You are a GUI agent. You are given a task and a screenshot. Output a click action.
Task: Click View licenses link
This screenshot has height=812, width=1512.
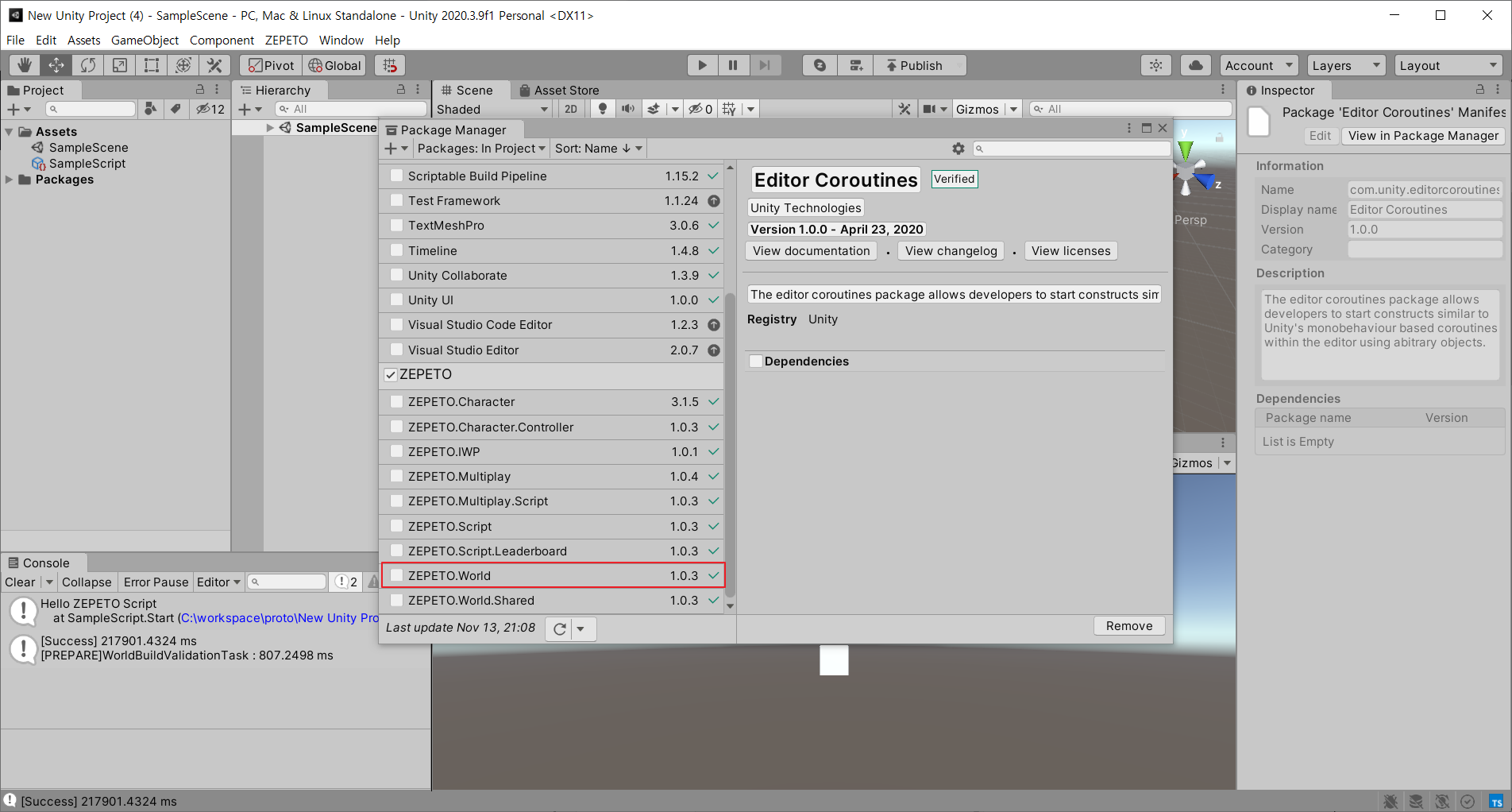click(x=1070, y=251)
